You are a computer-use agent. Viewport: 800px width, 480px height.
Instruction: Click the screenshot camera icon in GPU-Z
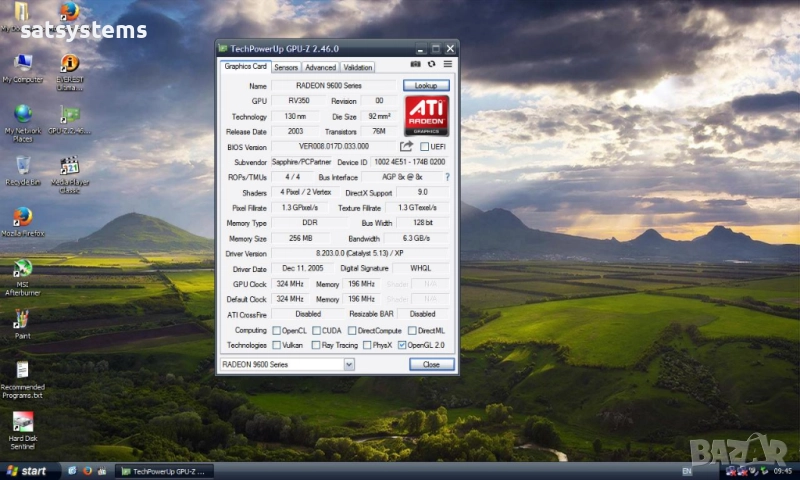(416, 65)
